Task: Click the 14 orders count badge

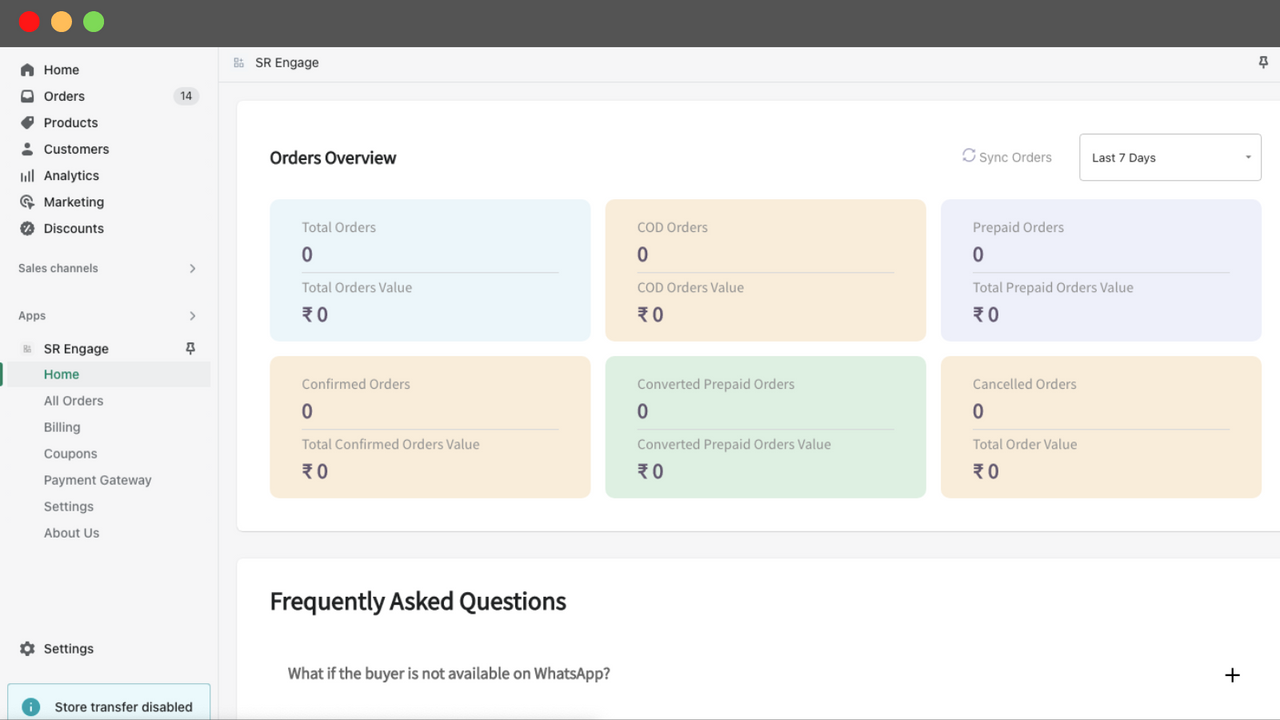Action: [186, 96]
